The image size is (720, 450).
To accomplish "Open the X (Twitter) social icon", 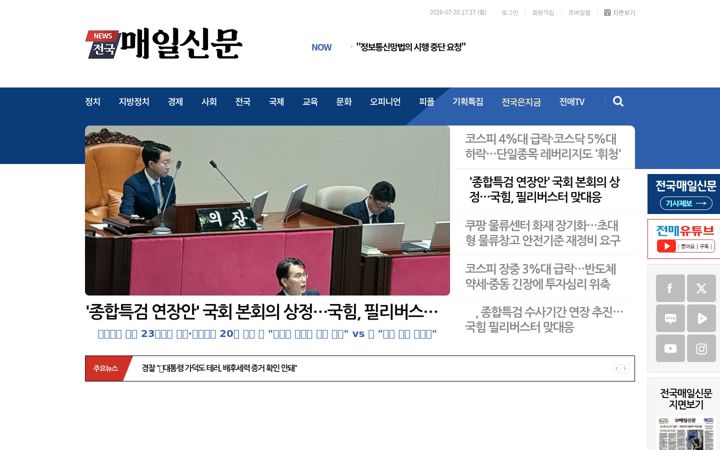I will click(x=701, y=288).
